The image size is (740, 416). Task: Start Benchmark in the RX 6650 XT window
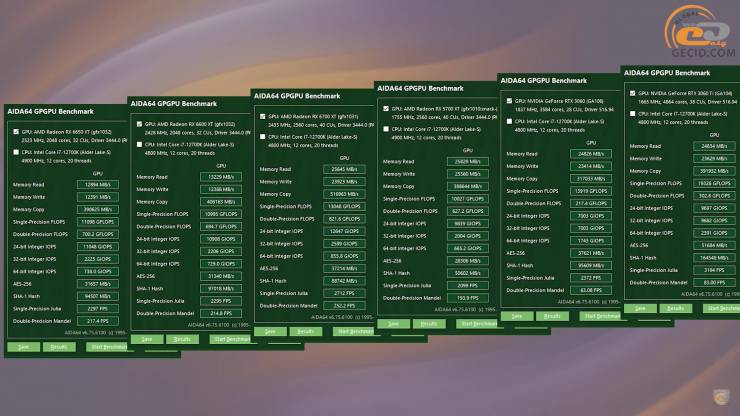click(109, 347)
